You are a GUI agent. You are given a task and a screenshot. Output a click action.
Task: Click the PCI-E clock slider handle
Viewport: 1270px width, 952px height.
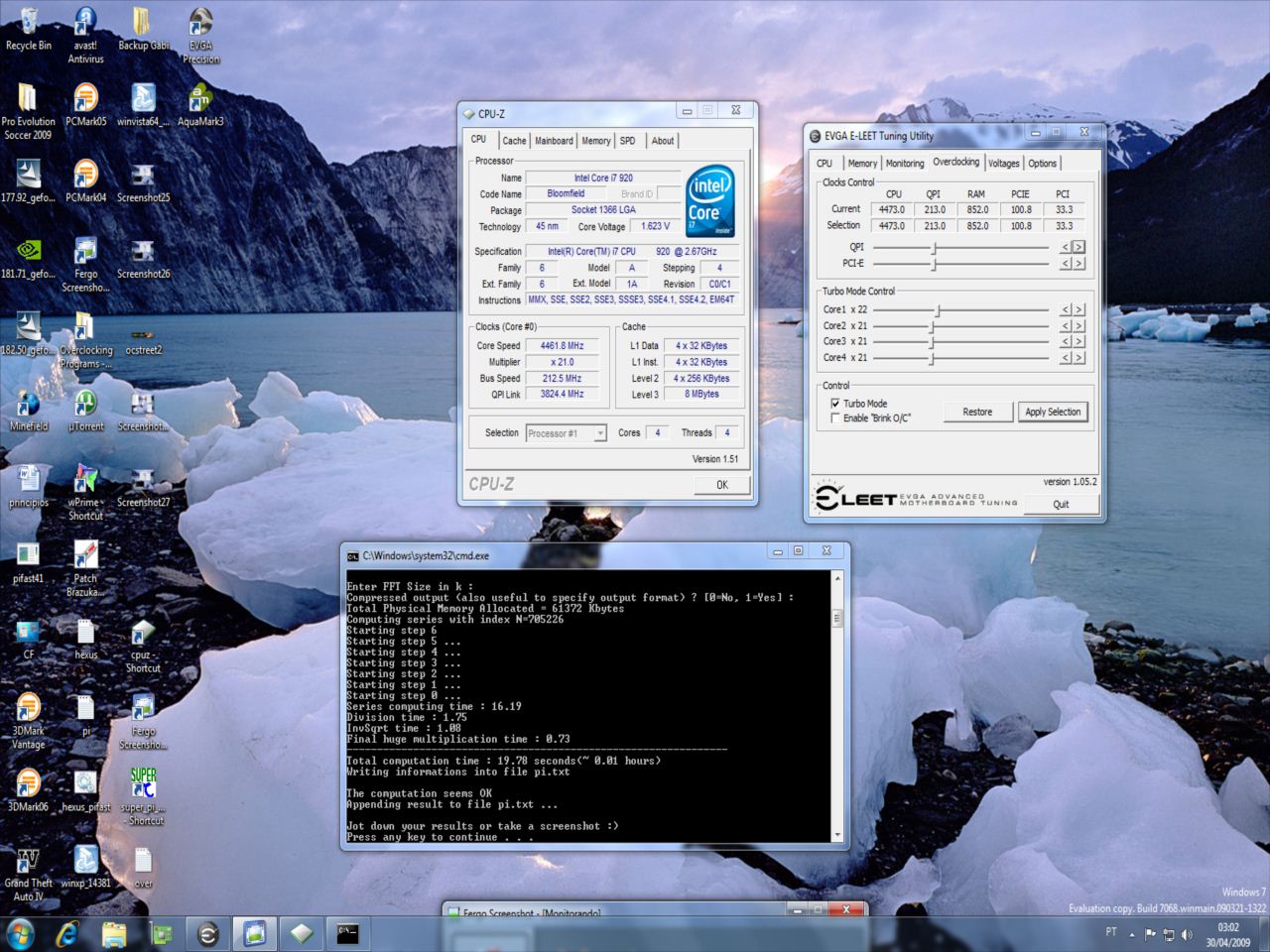[934, 264]
